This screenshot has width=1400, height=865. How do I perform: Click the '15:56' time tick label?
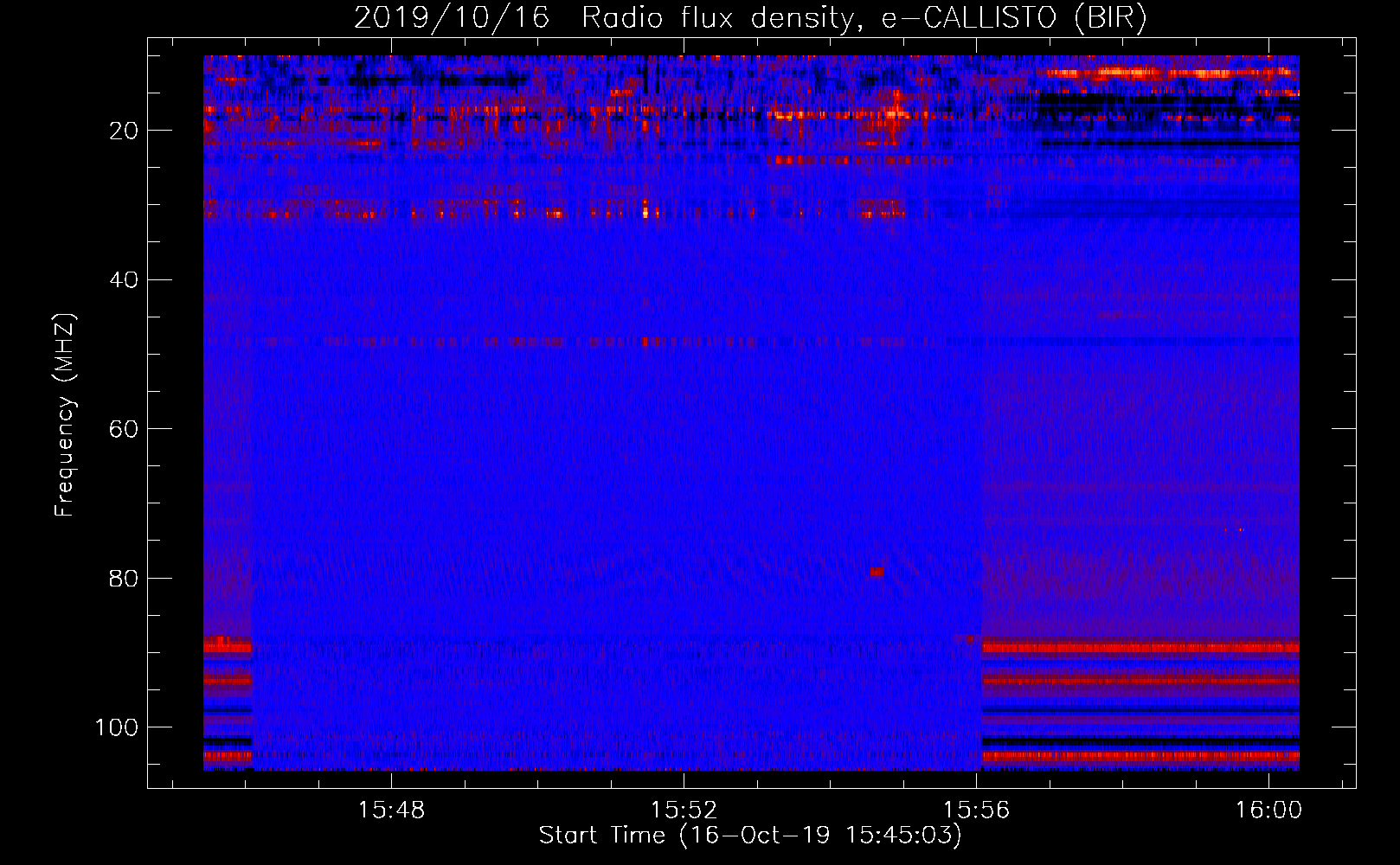(977, 811)
